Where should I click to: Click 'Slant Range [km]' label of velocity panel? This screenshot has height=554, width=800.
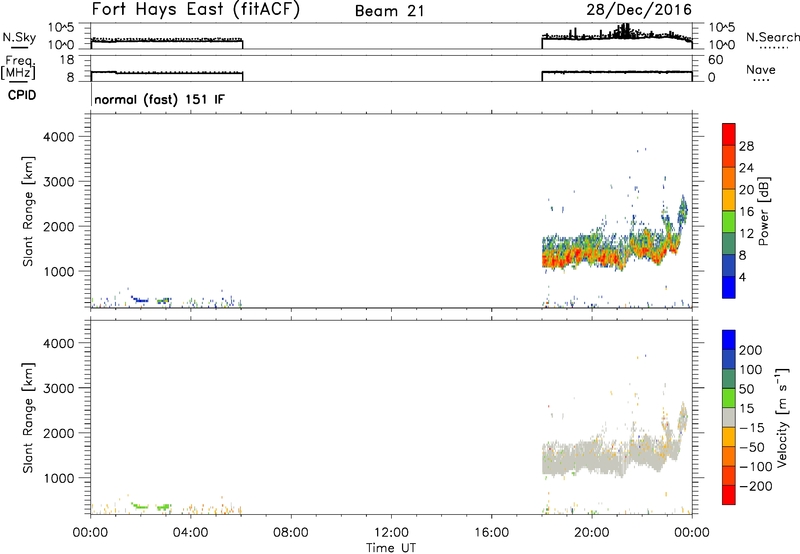(x=28, y=418)
